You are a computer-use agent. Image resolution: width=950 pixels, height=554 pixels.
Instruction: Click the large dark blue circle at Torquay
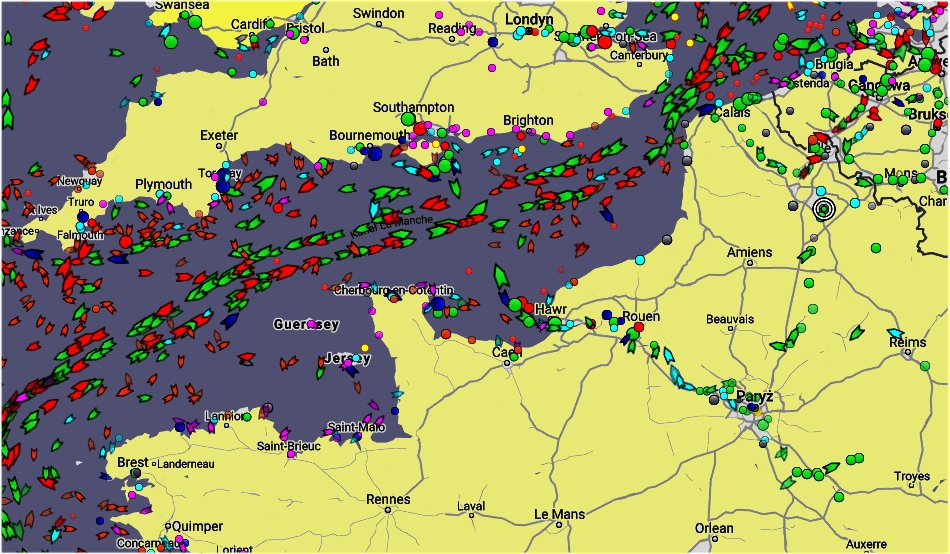[x=221, y=185]
